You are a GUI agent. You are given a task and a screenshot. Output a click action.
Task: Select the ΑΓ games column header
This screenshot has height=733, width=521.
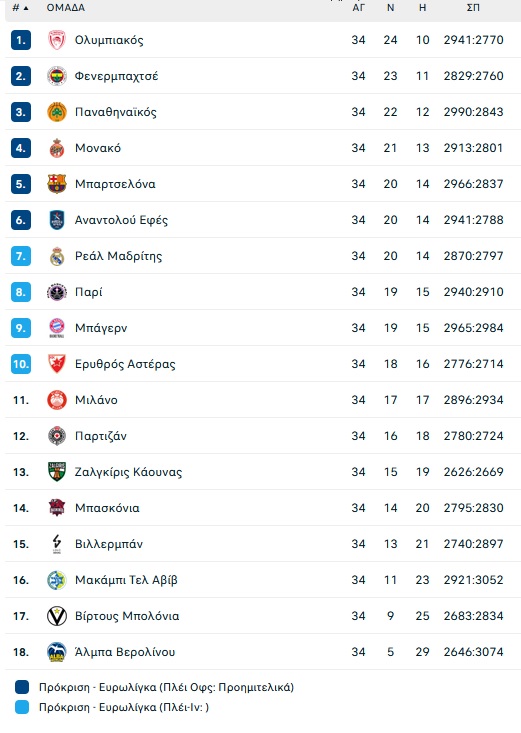click(x=358, y=7)
